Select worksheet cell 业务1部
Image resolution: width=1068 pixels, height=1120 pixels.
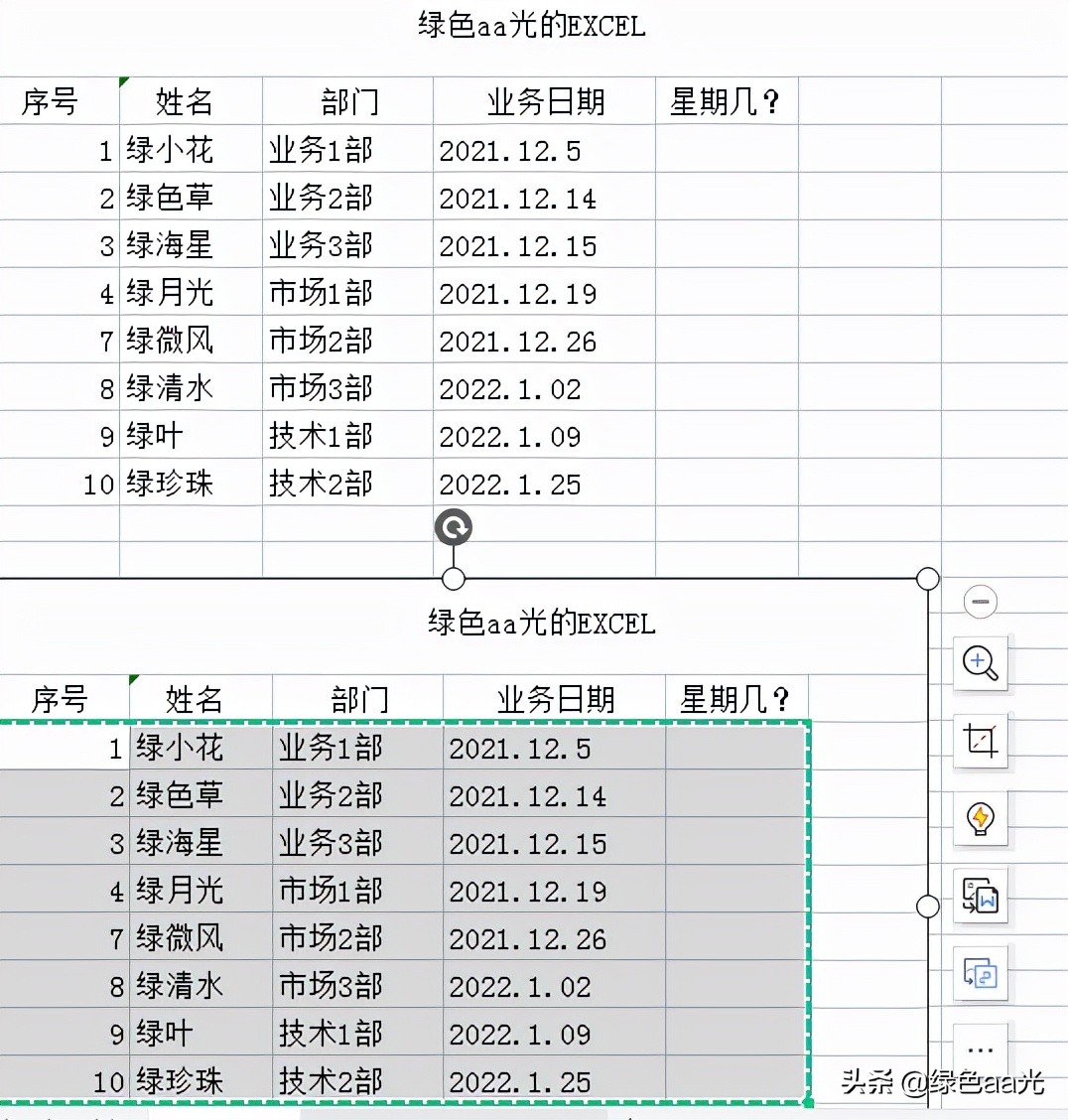(x=347, y=149)
